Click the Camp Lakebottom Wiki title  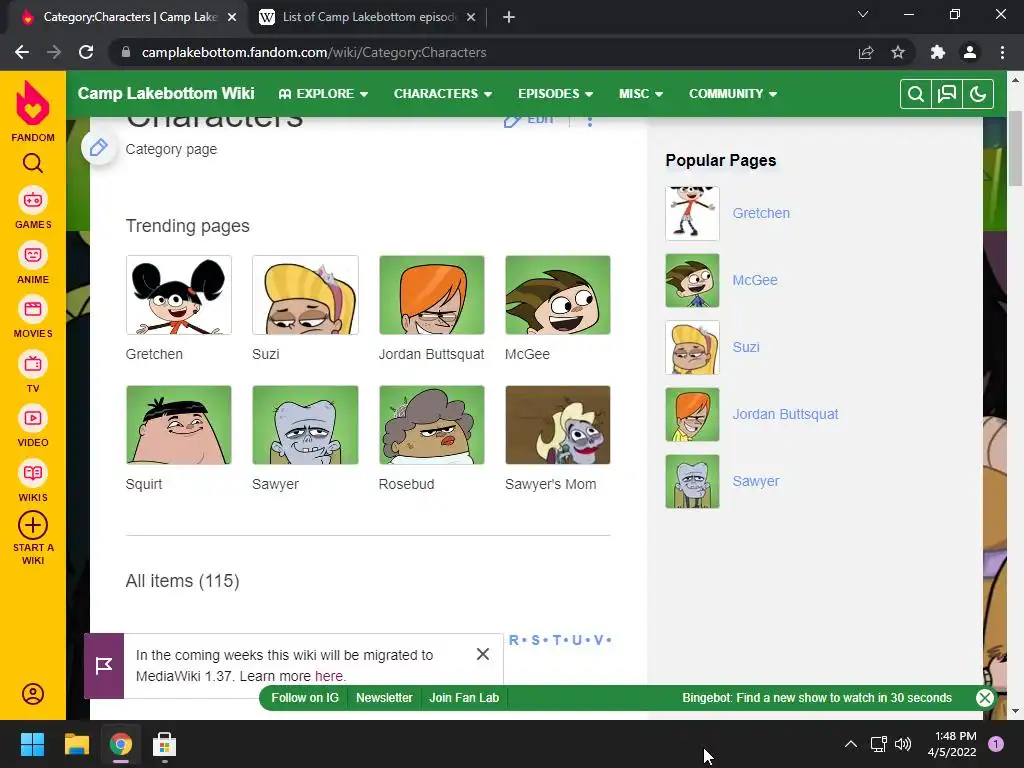166,93
